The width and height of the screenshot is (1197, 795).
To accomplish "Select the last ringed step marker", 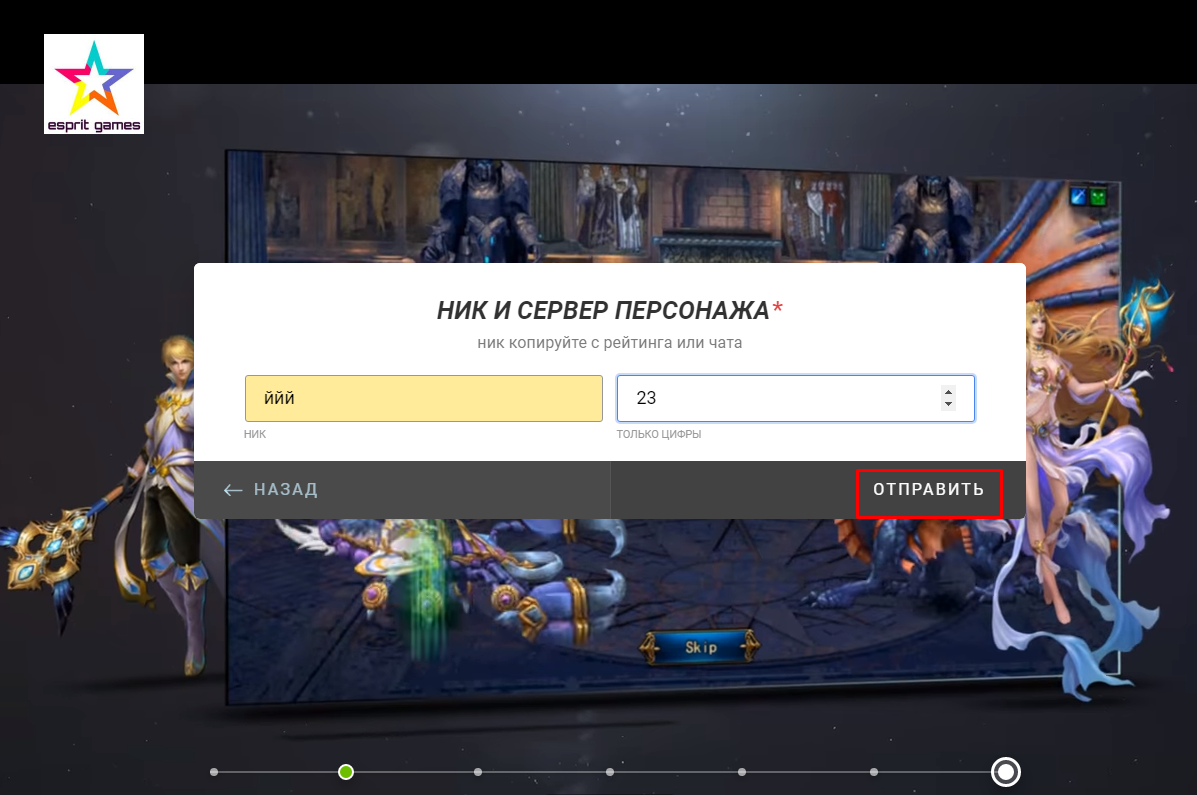I will pyautogui.click(x=1006, y=772).
